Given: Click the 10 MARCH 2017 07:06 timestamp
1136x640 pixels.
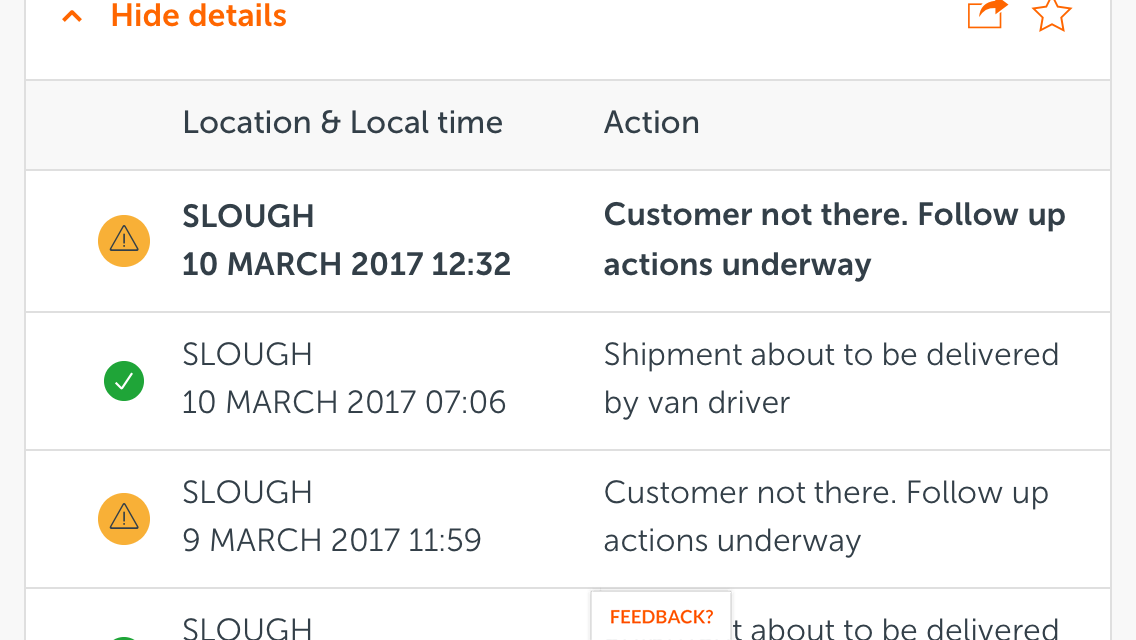Looking at the screenshot, I should [x=343, y=402].
